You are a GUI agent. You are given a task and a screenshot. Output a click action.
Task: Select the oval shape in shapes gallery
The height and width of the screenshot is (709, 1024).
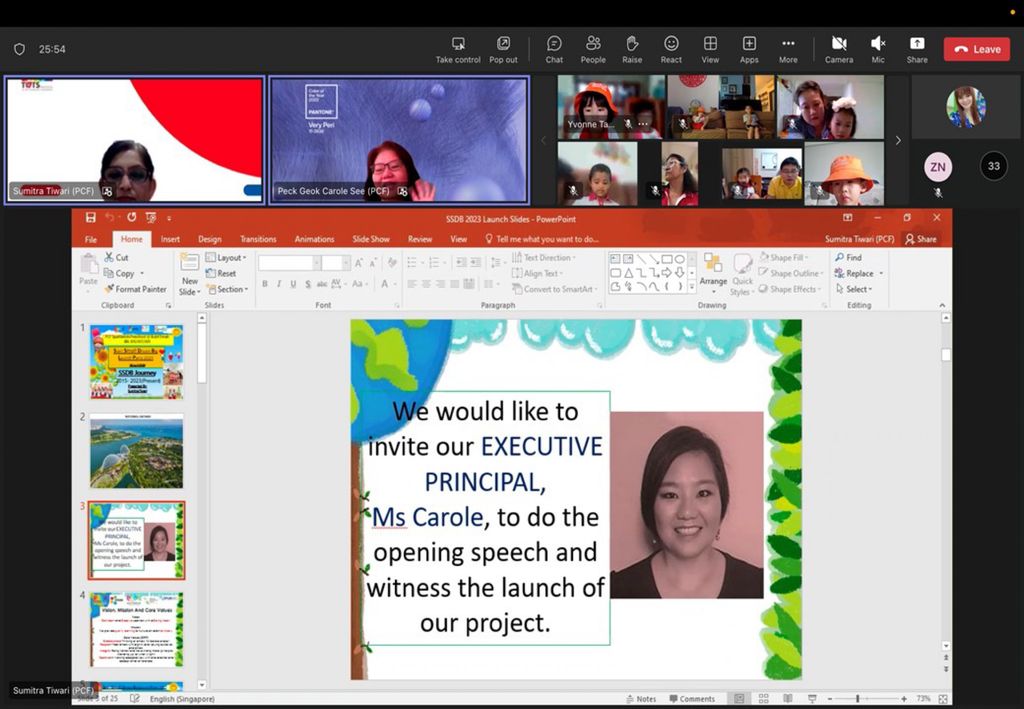tap(679, 259)
